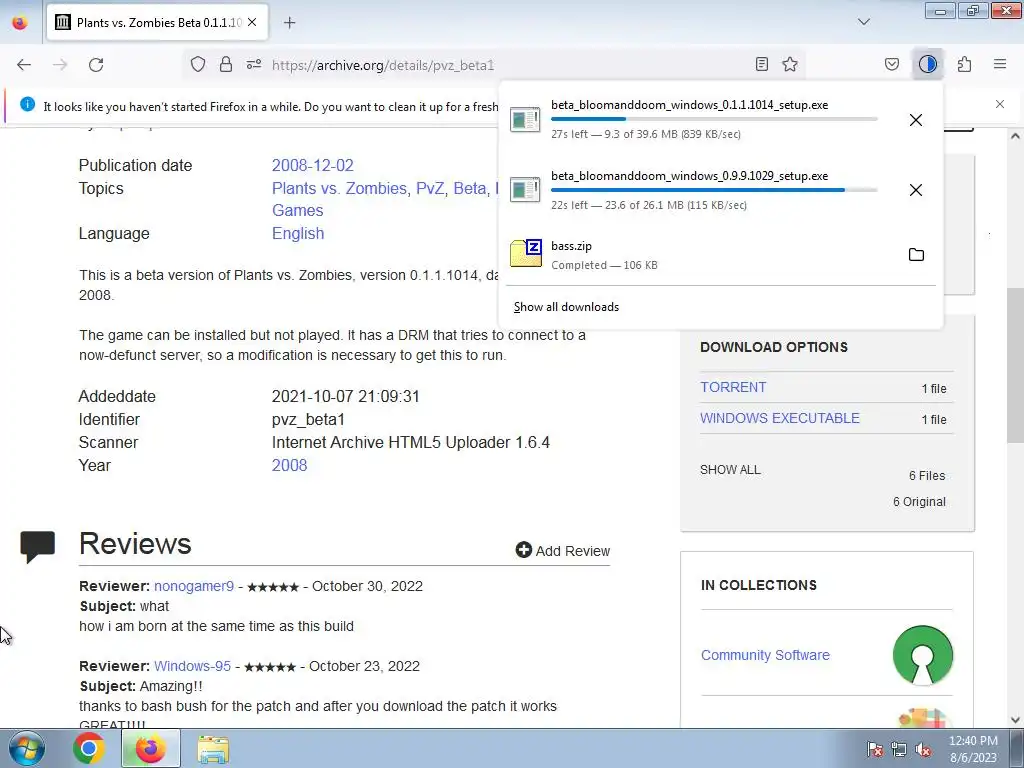Viewport: 1024px width, 768px height.
Task: Open the Plants vs. Zombies topic link
Action: (x=340, y=188)
